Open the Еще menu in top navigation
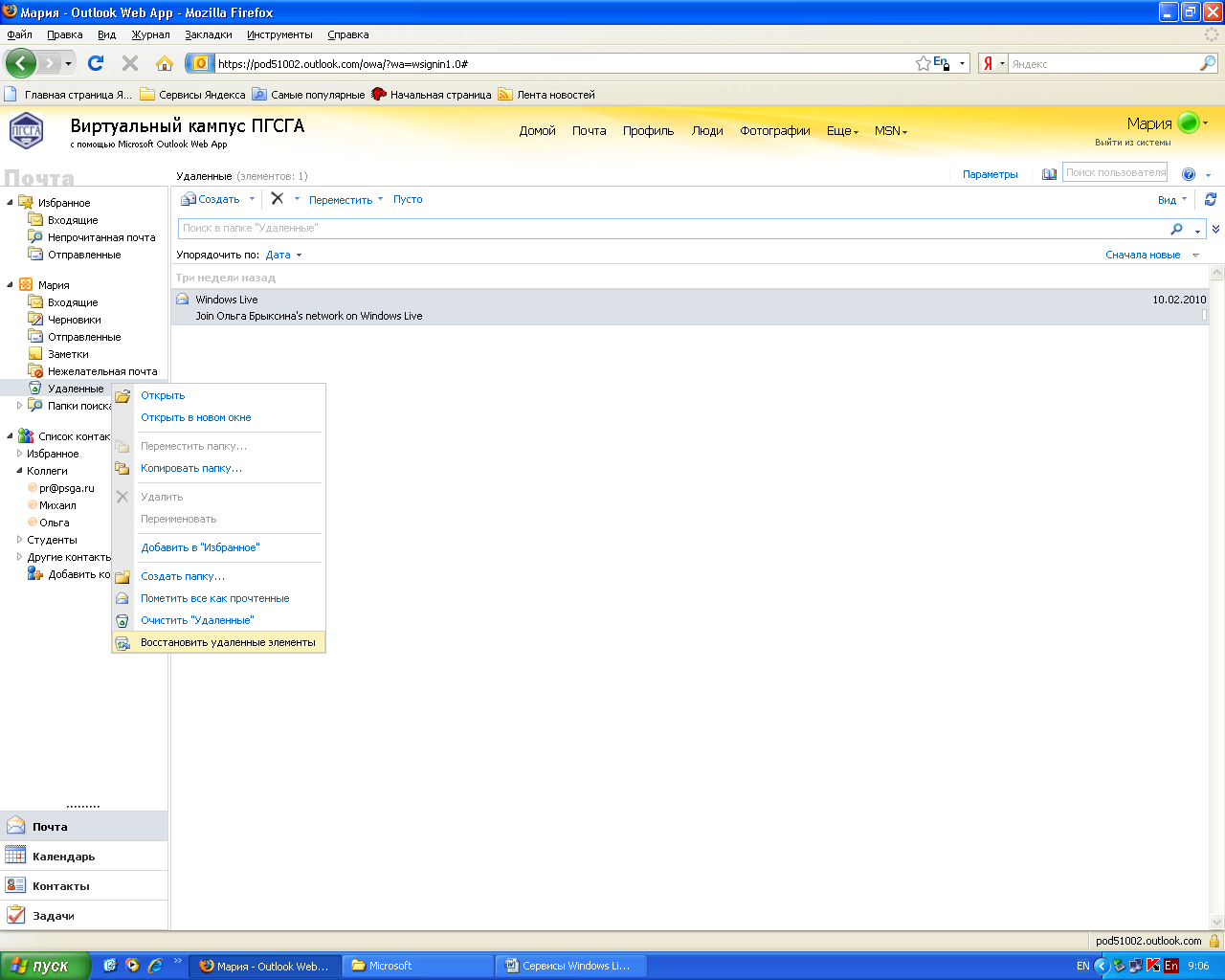 (842, 131)
